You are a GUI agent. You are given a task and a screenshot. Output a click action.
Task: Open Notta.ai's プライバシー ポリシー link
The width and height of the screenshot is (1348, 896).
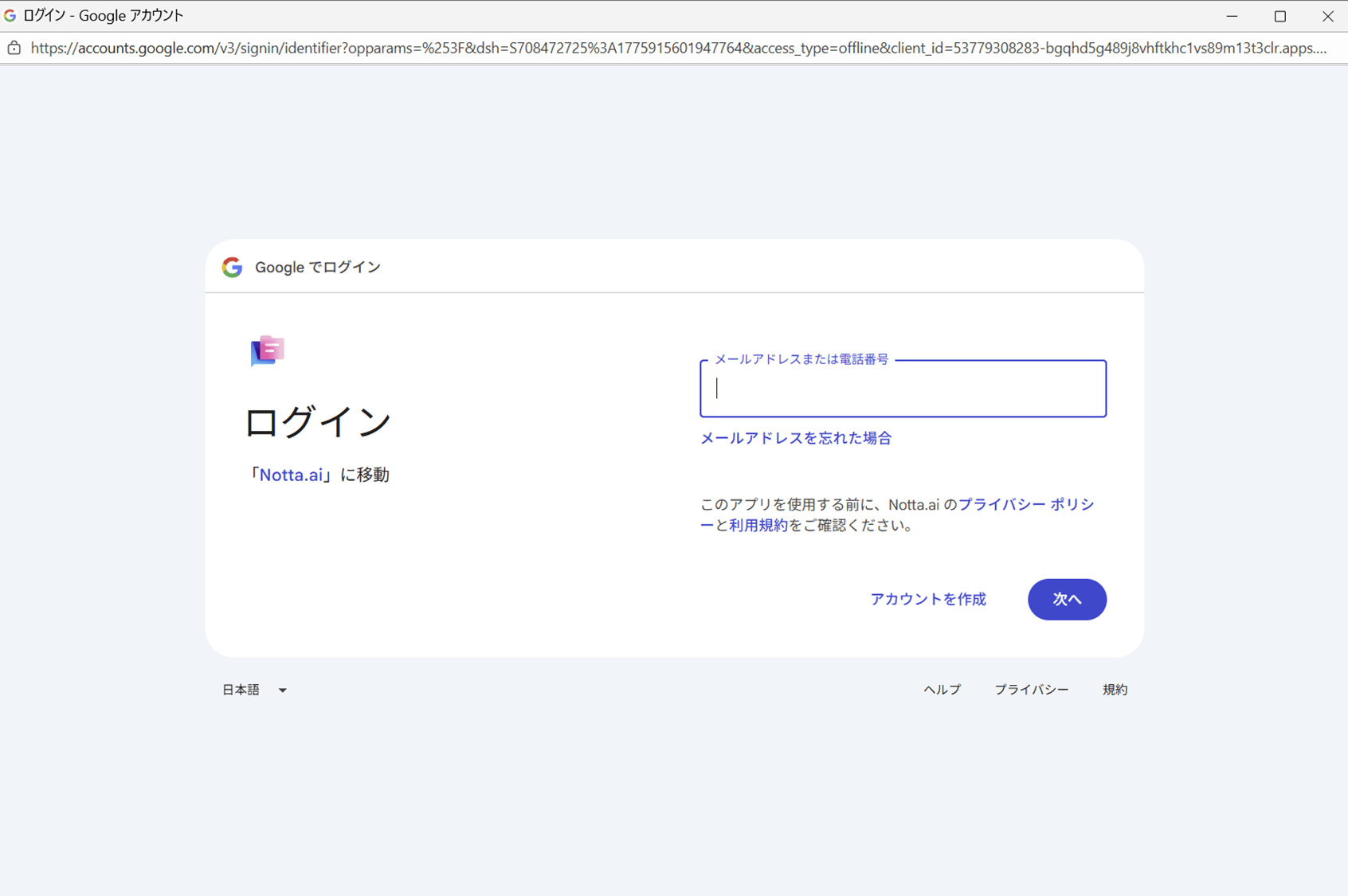click(1025, 504)
